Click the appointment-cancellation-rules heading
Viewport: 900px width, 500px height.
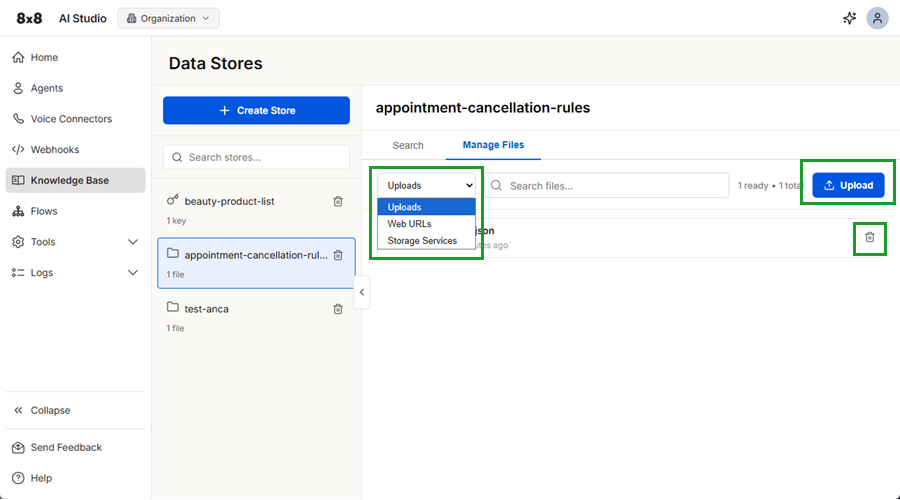pos(483,108)
